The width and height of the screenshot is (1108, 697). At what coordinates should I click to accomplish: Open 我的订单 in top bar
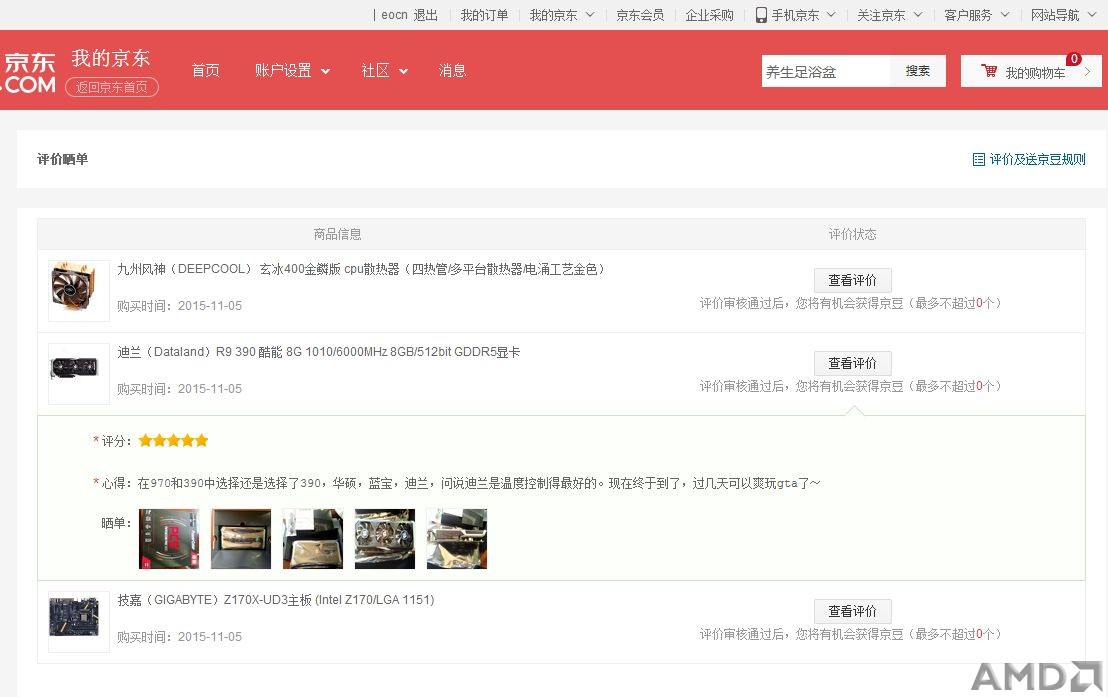(x=484, y=15)
